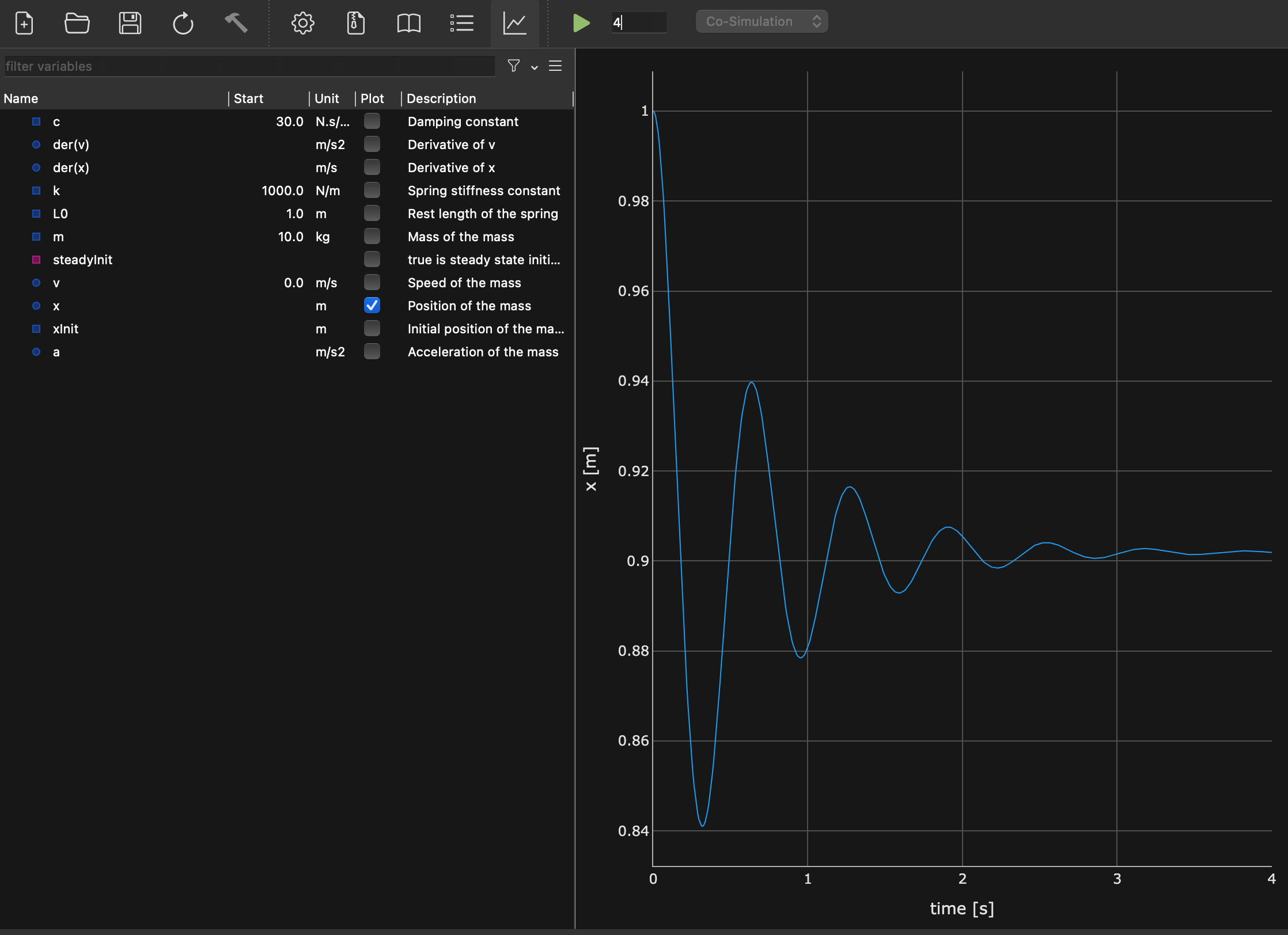
Task: Click the description 'Spring stiffness constant'
Action: tap(484, 191)
